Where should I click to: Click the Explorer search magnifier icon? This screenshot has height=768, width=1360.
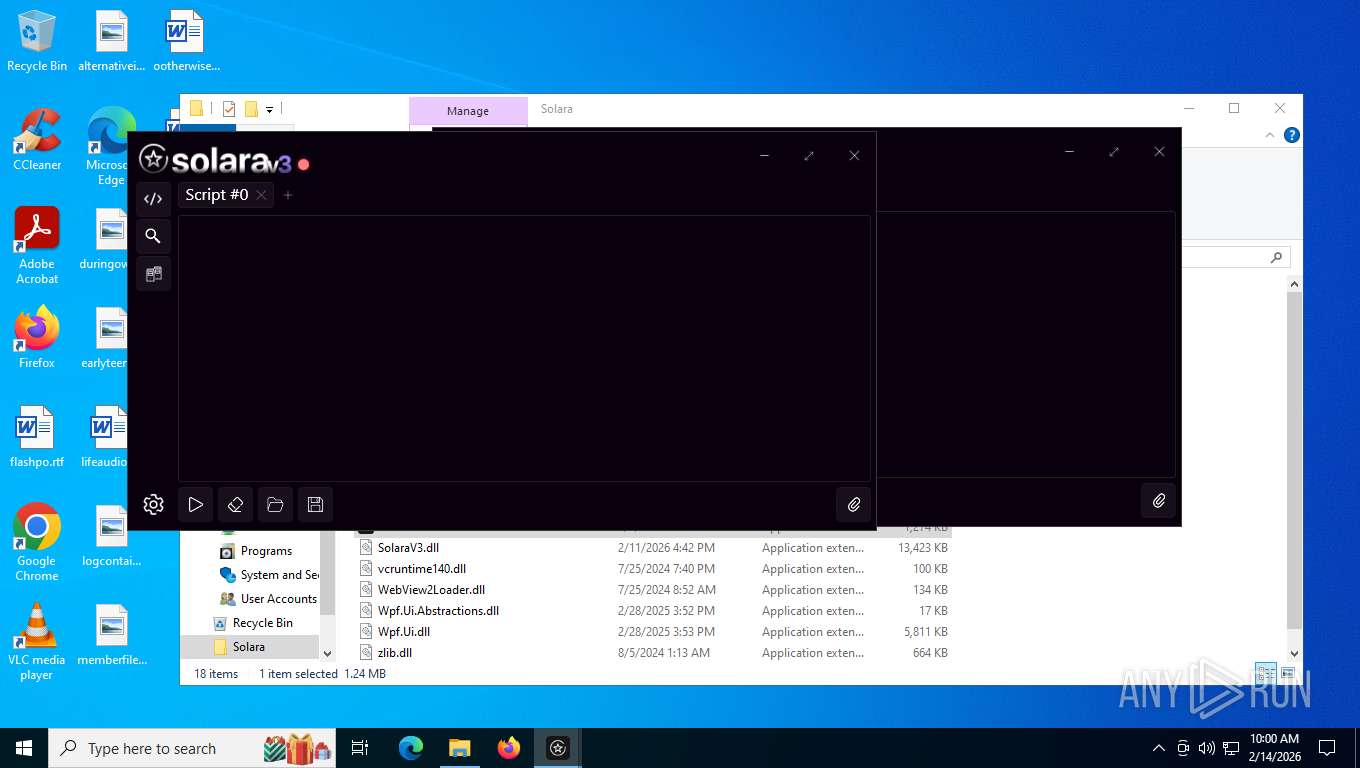[1276, 257]
